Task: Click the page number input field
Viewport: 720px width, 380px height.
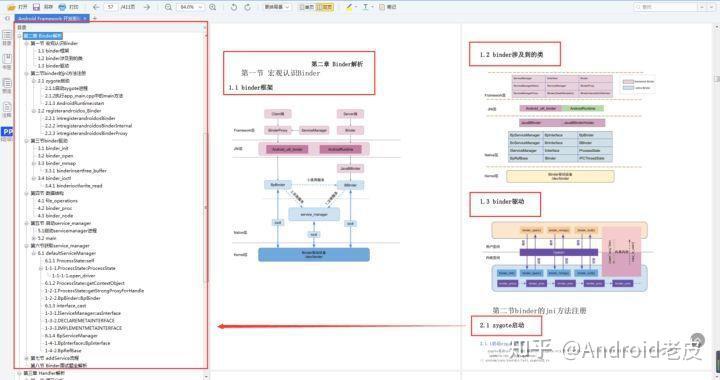Action: [x=111, y=7]
